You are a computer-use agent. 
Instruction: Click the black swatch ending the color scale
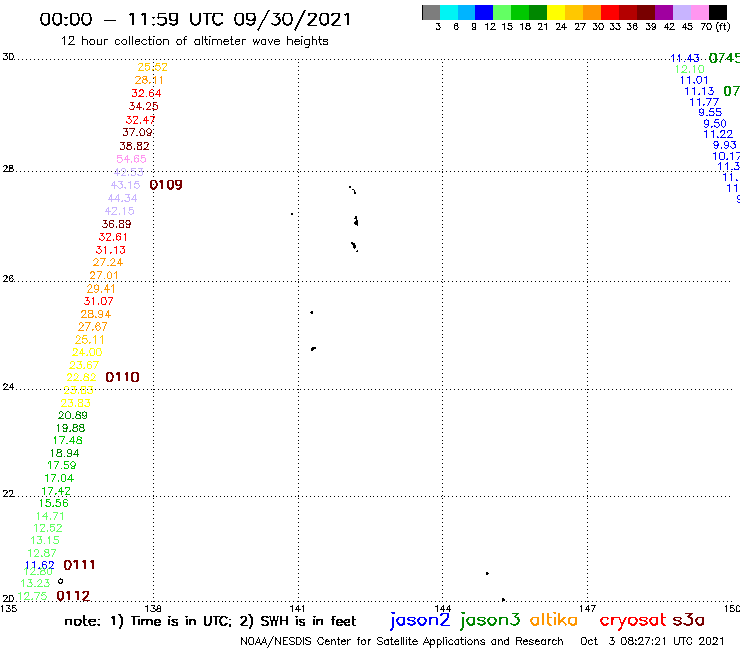(x=717, y=12)
